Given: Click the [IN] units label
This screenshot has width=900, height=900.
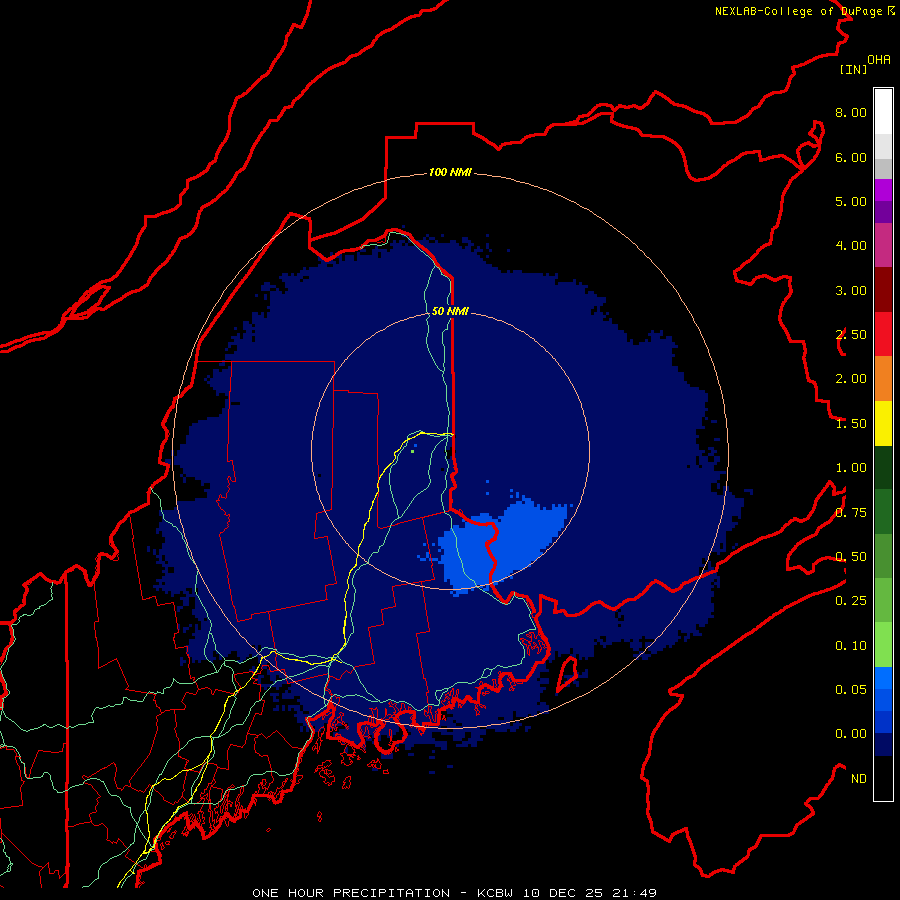Looking at the screenshot, I should (x=853, y=69).
